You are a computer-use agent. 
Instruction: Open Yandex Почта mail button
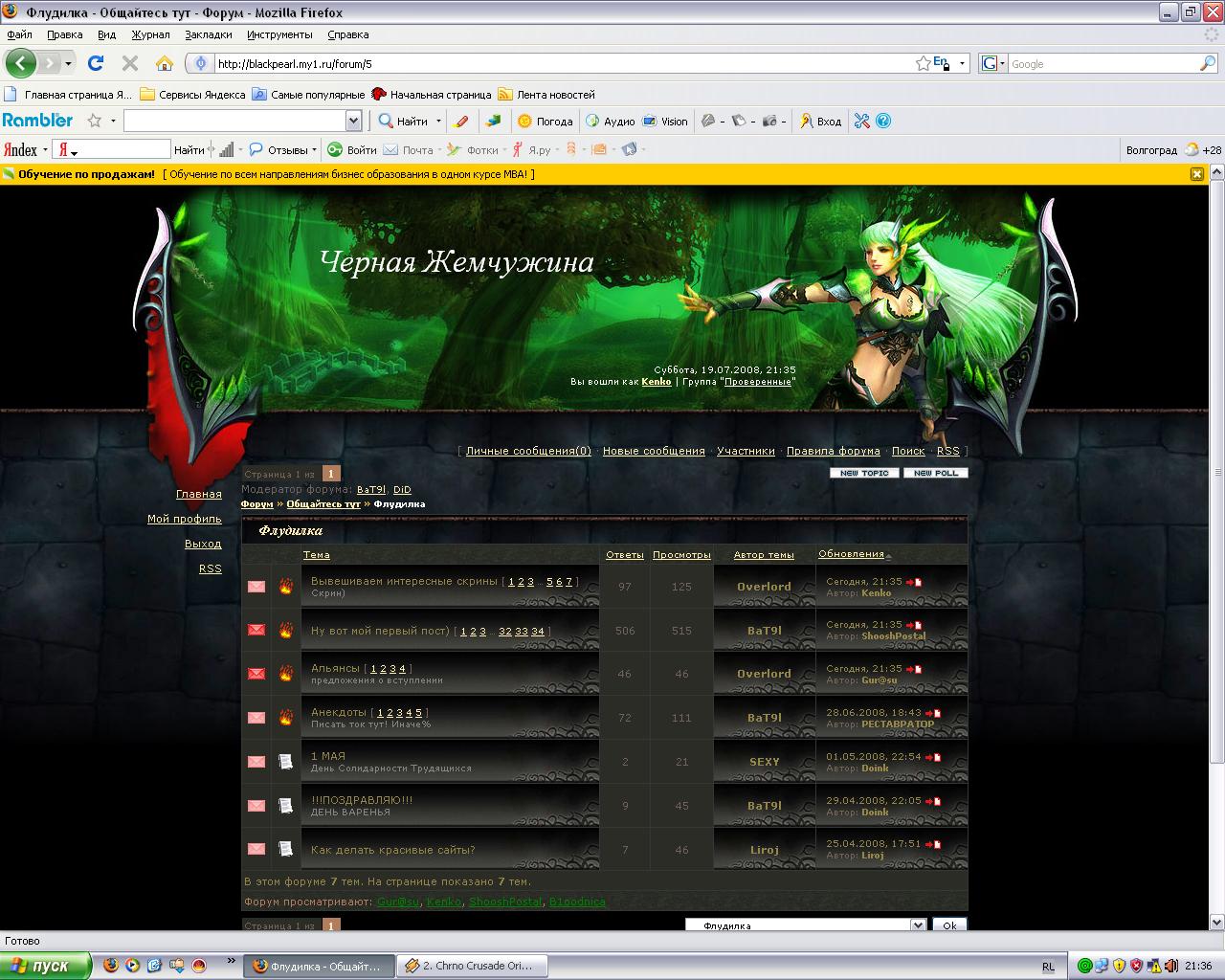point(408,149)
